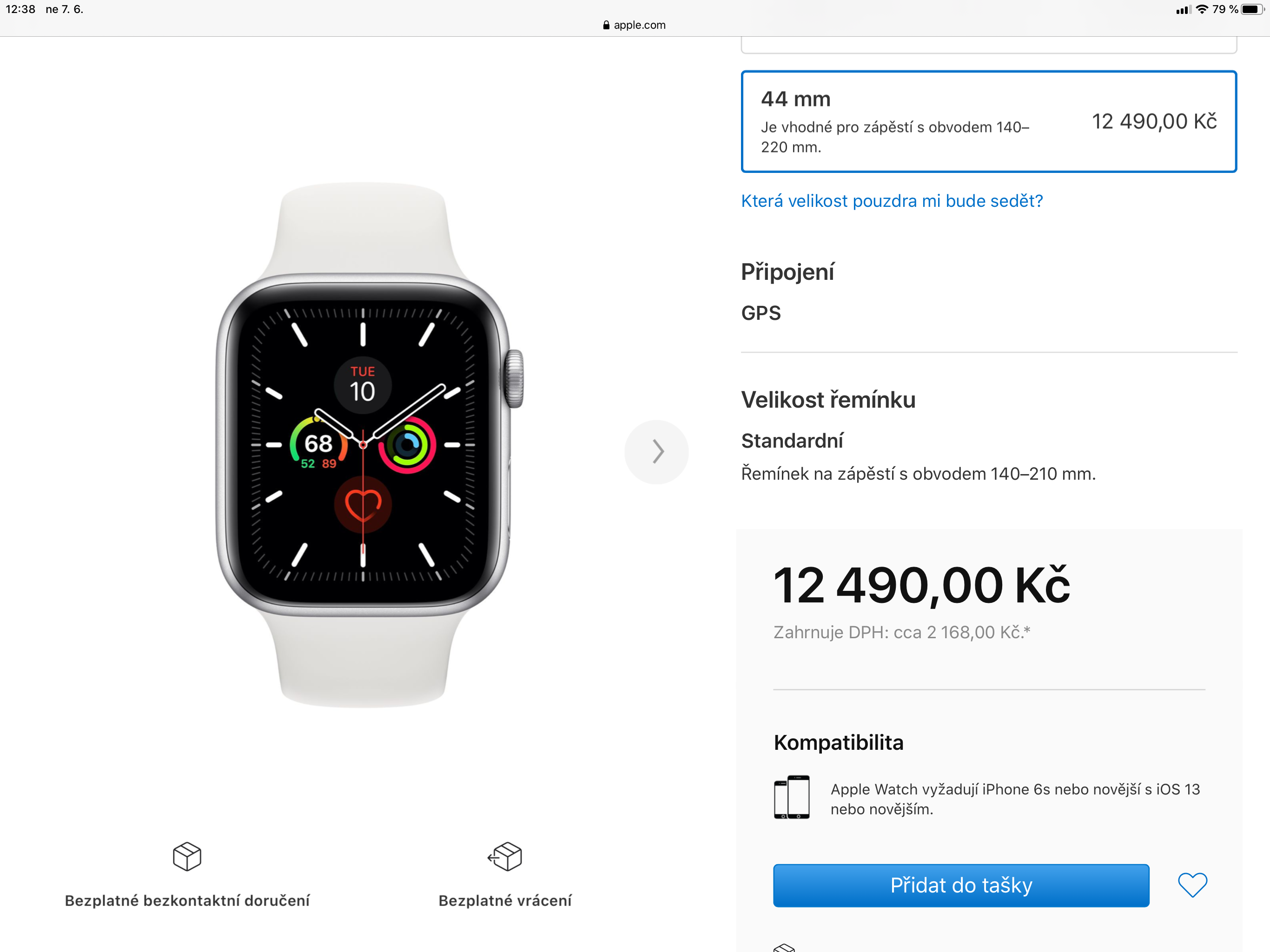Tap the free contactless delivery box icon
Image resolution: width=1270 pixels, height=952 pixels.
pyautogui.click(x=187, y=857)
